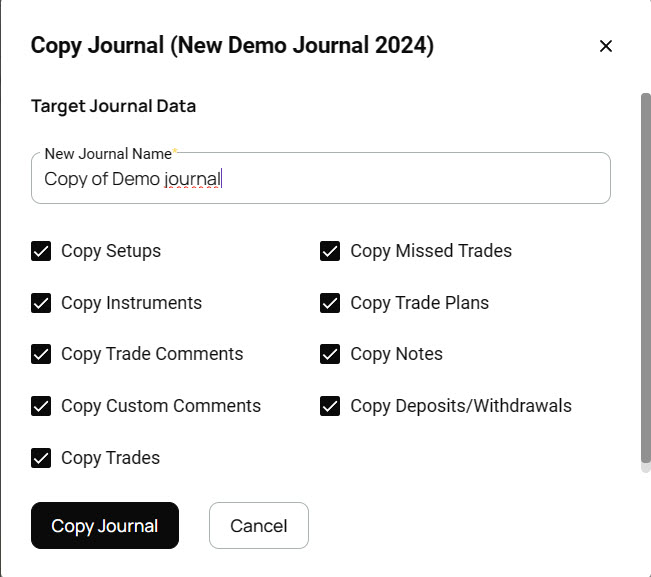Close the Copy Journal dialog
Image resolution: width=651 pixels, height=577 pixels.
[x=605, y=46]
